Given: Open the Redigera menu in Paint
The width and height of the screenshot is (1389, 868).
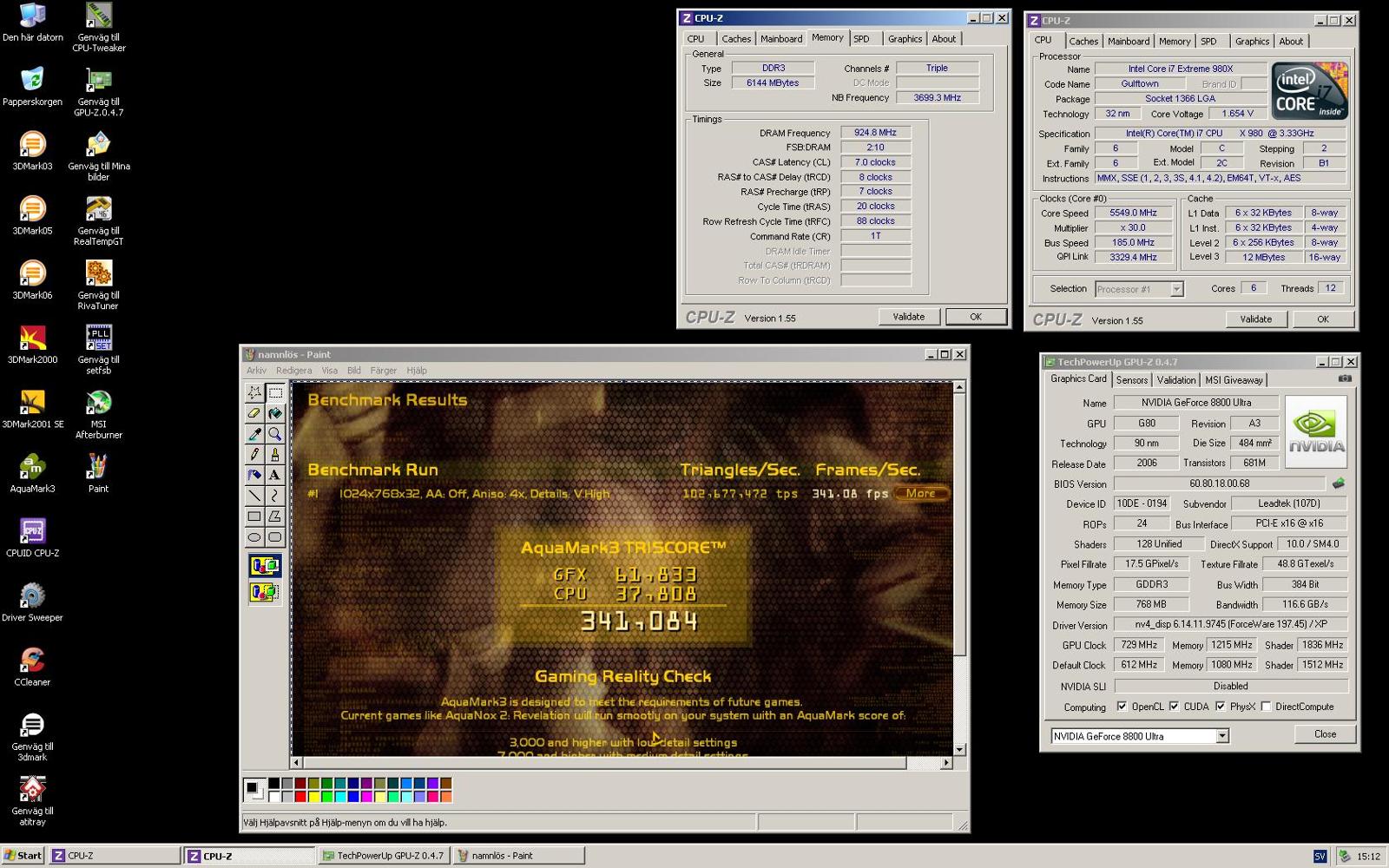Looking at the screenshot, I should pyautogui.click(x=293, y=370).
